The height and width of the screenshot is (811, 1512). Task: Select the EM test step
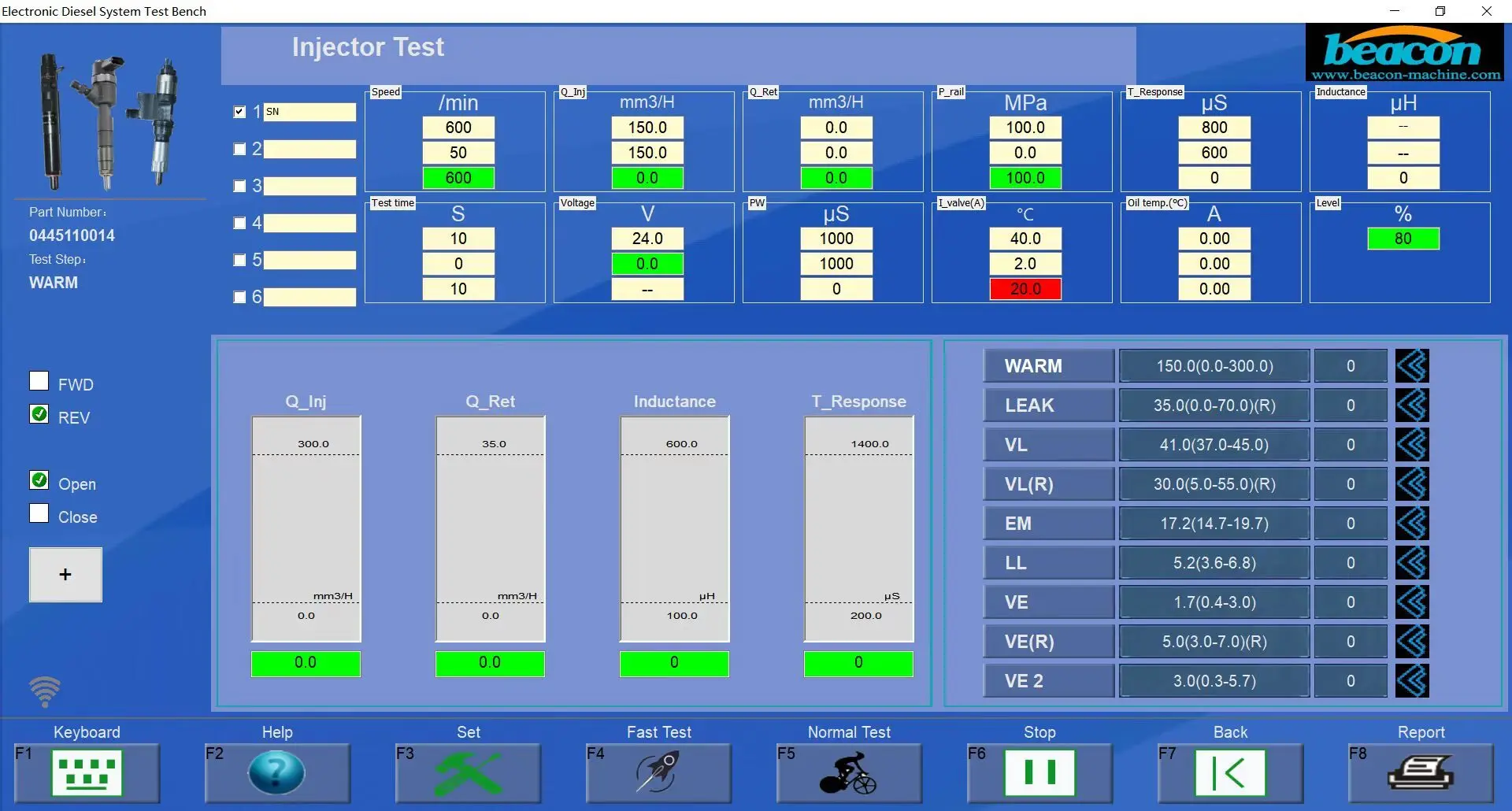pyautogui.click(x=1049, y=524)
